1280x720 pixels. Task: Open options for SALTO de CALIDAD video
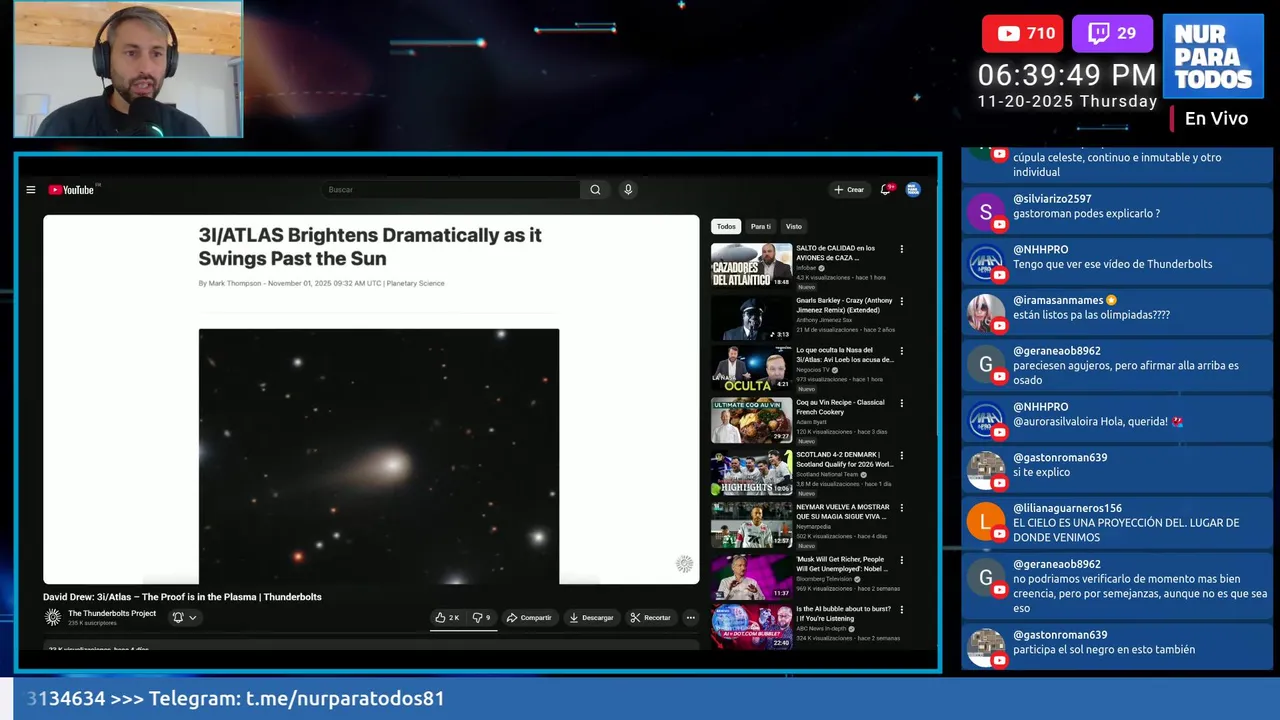901,249
